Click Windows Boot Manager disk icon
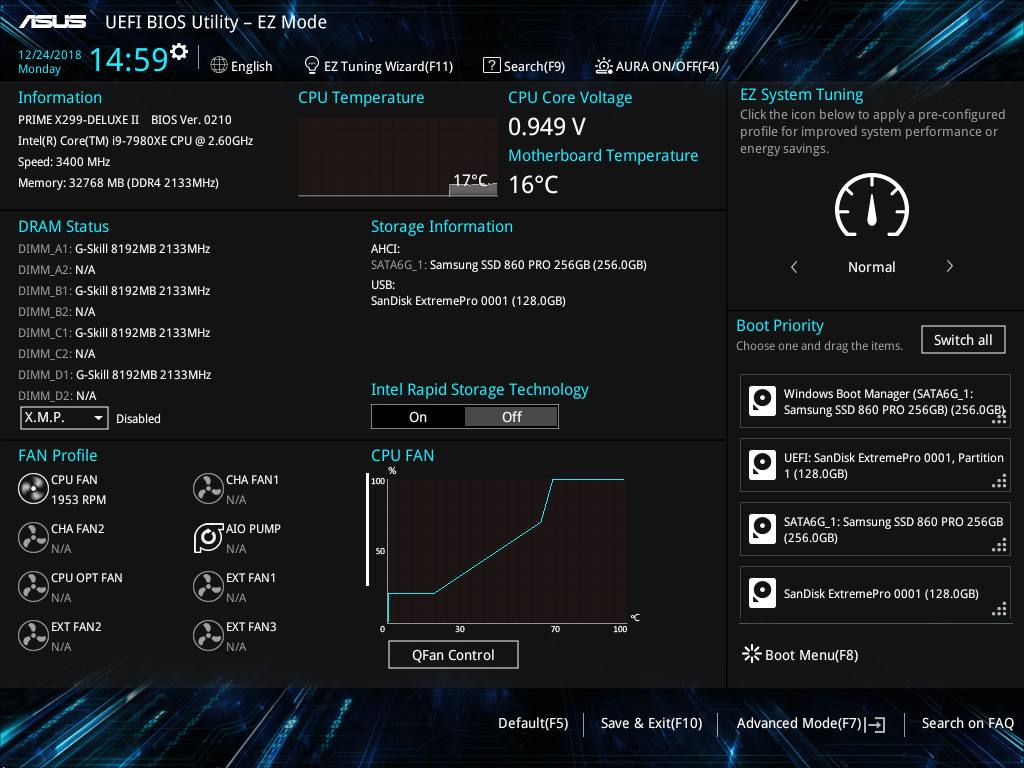 (762, 401)
